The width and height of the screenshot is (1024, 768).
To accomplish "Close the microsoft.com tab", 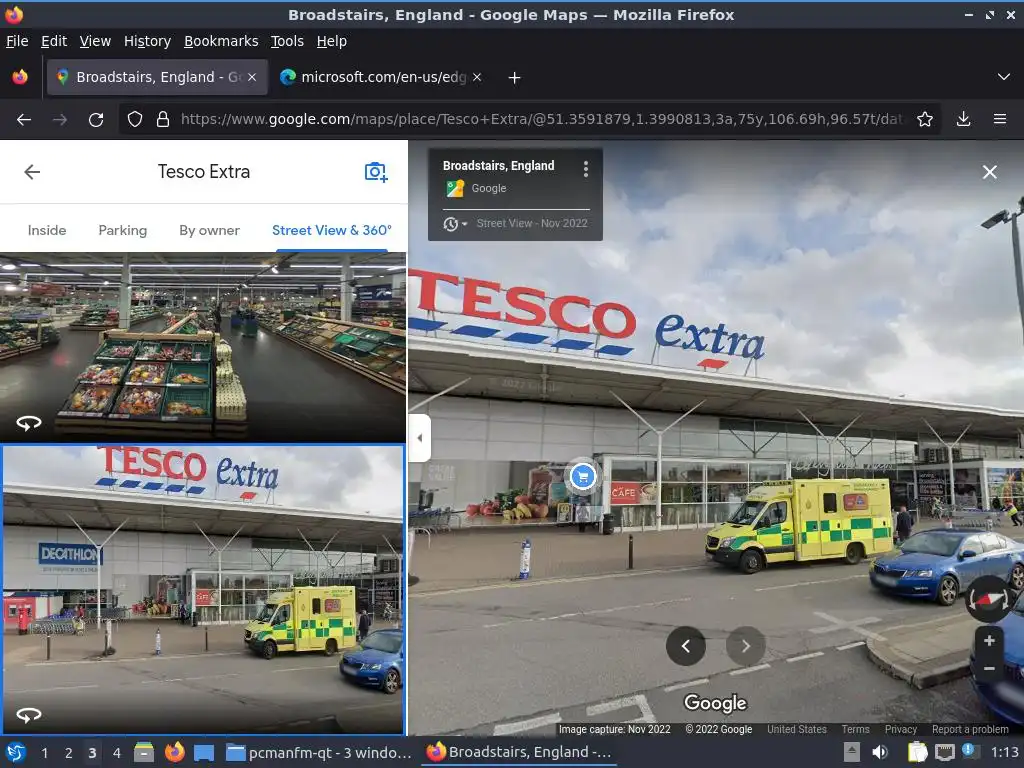I will coord(477,77).
